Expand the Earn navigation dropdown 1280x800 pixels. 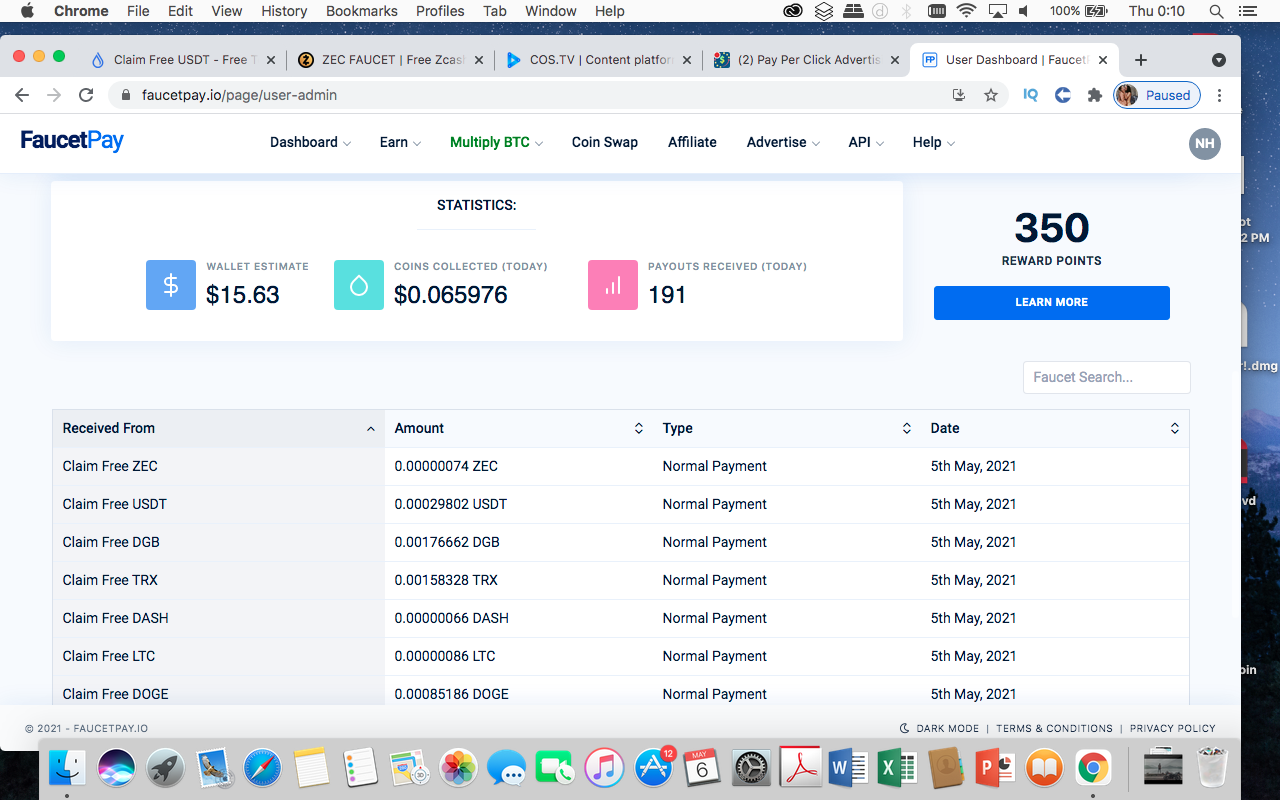tap(400, 142)
